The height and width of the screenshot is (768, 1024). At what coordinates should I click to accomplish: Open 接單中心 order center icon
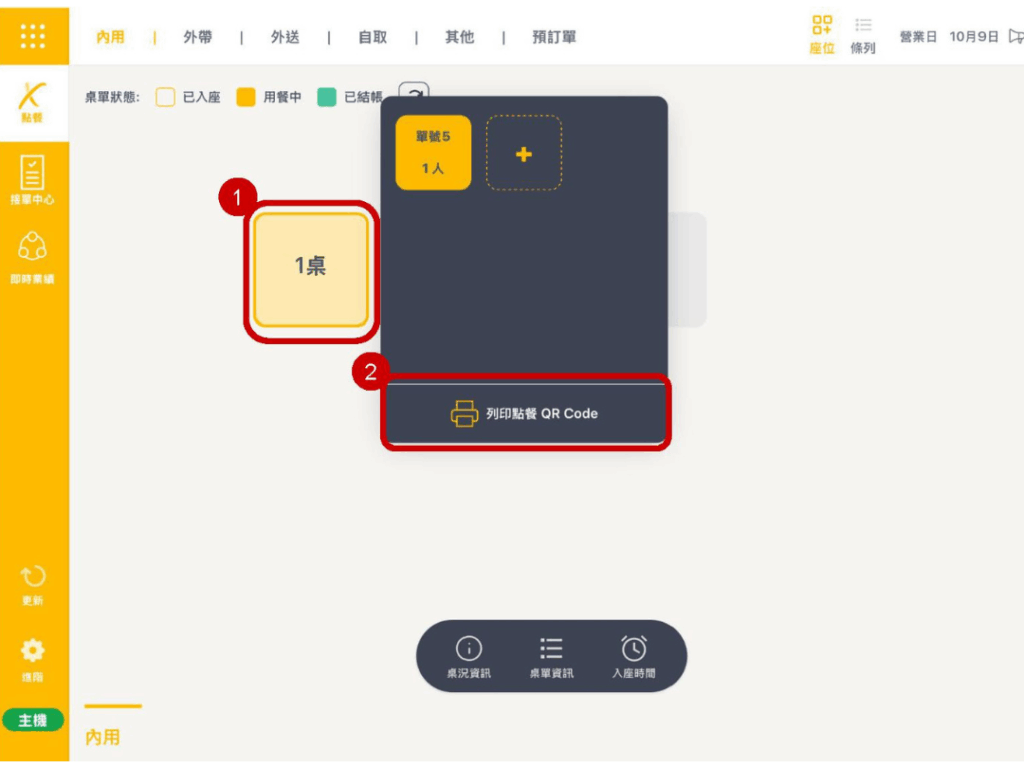click(32, 180)
